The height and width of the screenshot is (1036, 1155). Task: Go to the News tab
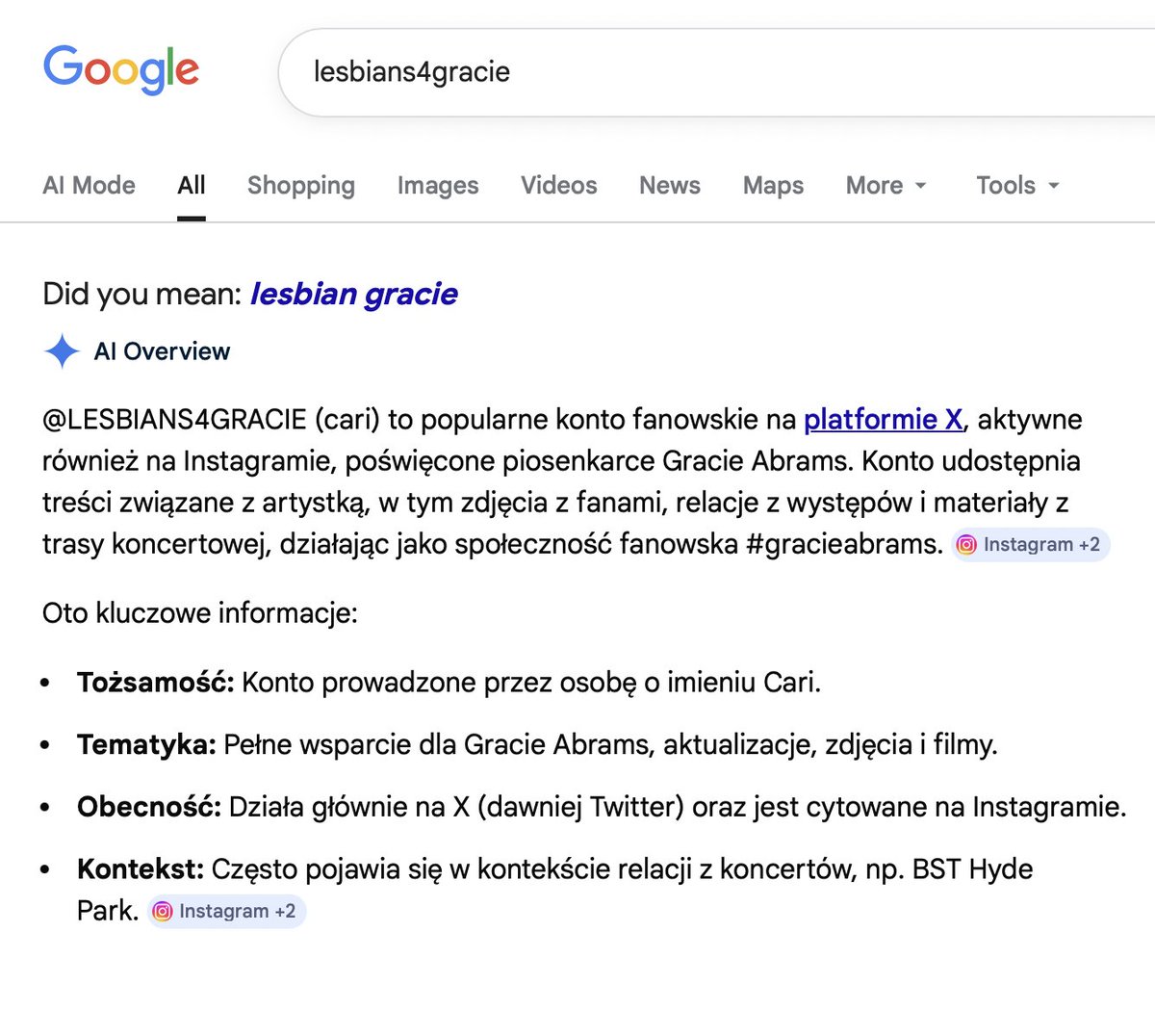pos(670,185)
